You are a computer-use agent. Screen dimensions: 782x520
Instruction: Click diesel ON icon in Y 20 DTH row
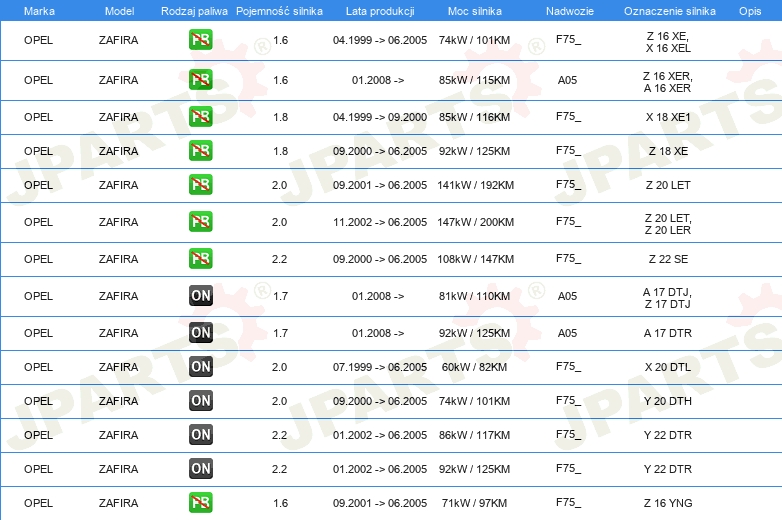(x=200, y=400)
